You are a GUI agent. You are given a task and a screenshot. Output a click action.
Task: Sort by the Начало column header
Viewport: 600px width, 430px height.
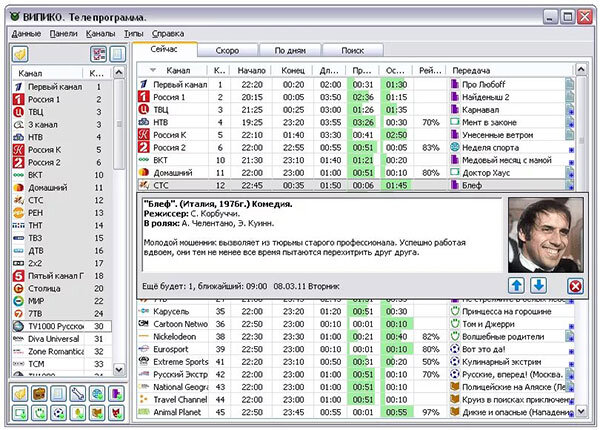[x=251, y=70]
